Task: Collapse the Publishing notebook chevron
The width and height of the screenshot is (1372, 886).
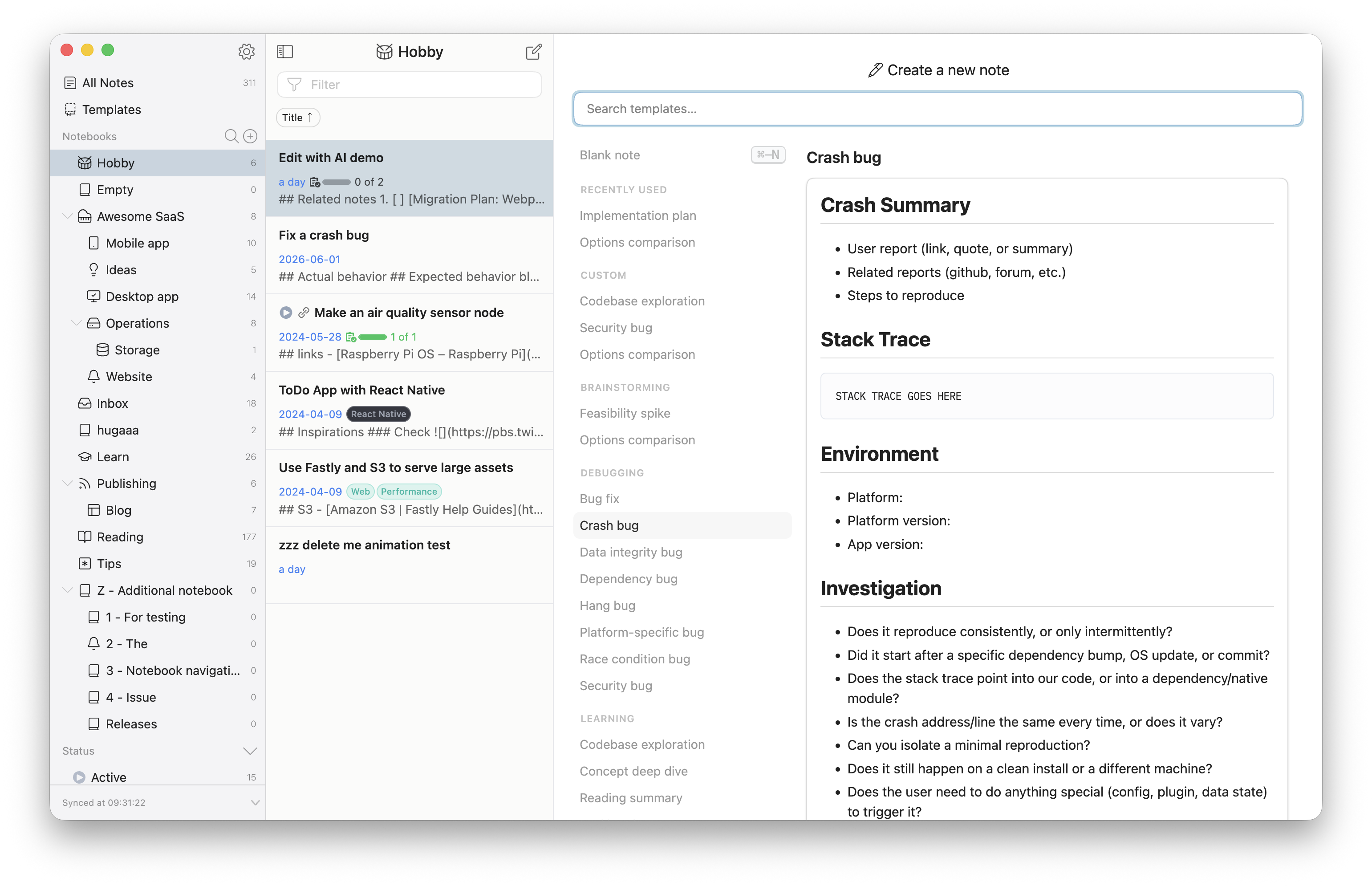Action: 67,483
